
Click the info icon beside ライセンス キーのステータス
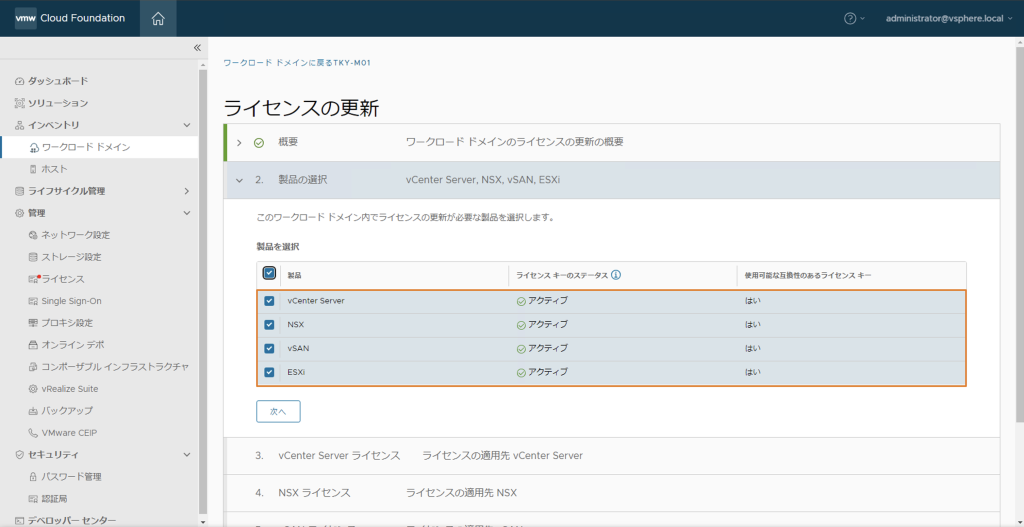pyautogui.click(x=616, y=274)
